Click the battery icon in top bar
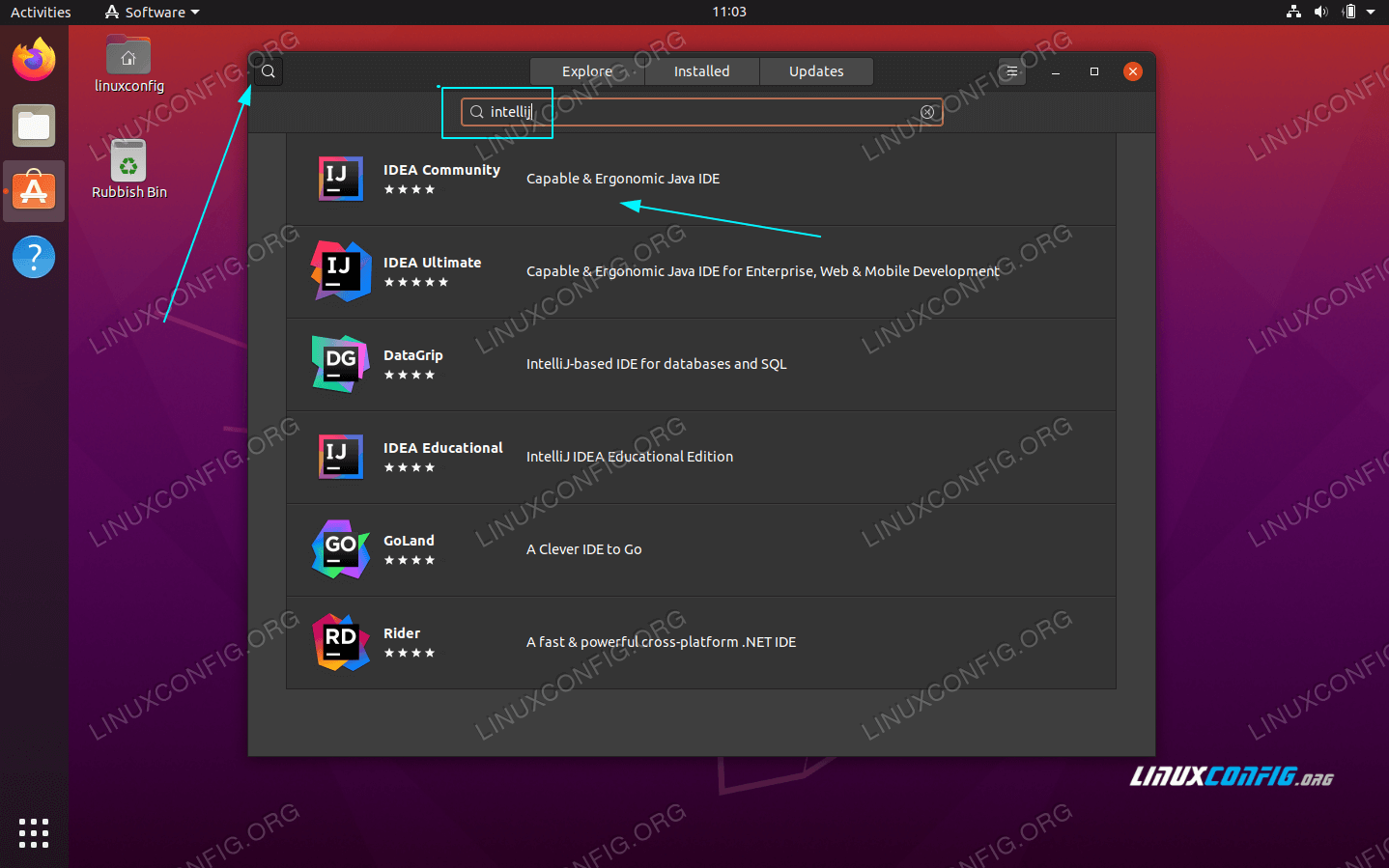This screenshot has width=1389, height=868. (1349, 12)
